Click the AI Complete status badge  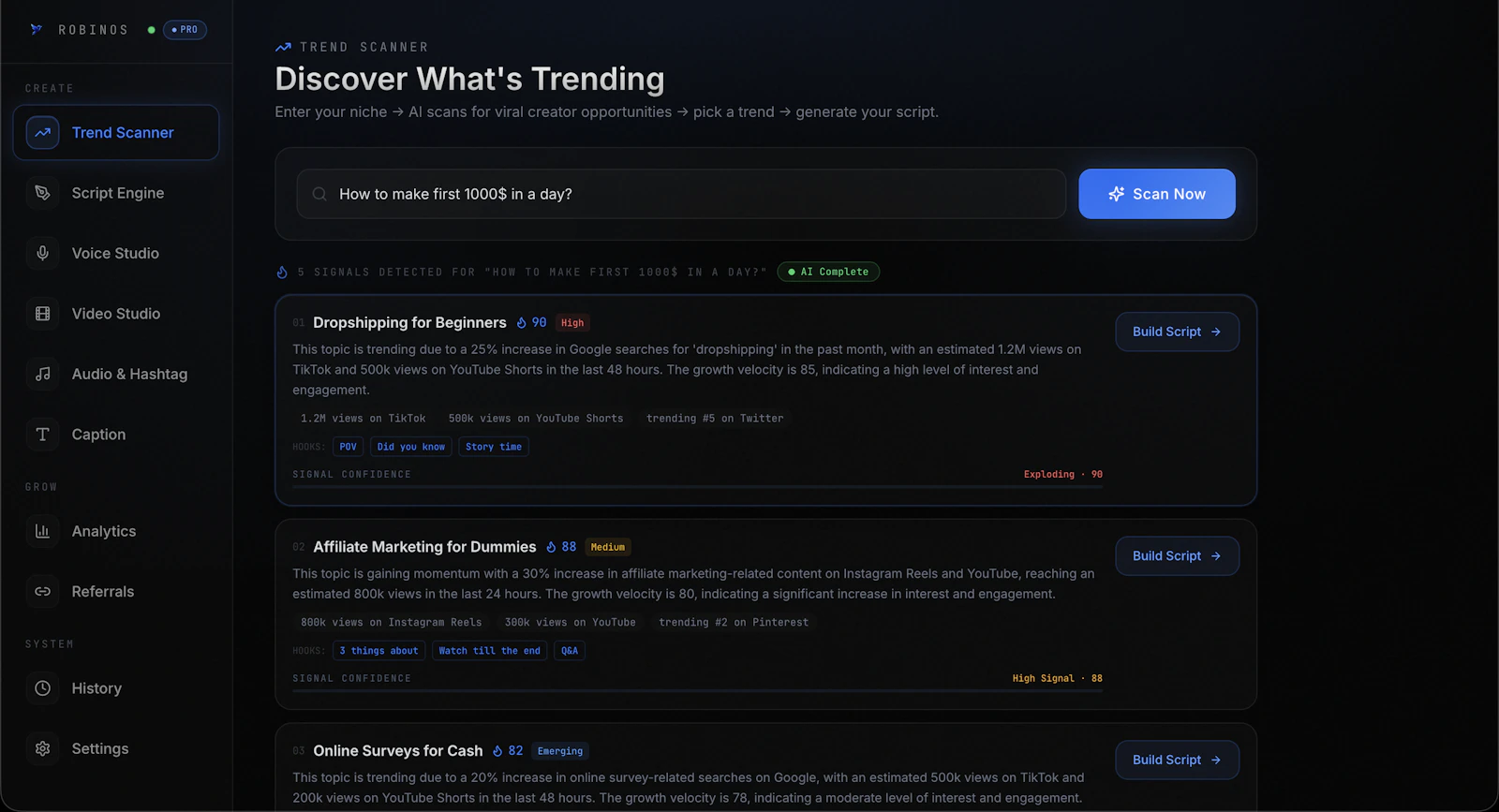(x=828, y=272)
